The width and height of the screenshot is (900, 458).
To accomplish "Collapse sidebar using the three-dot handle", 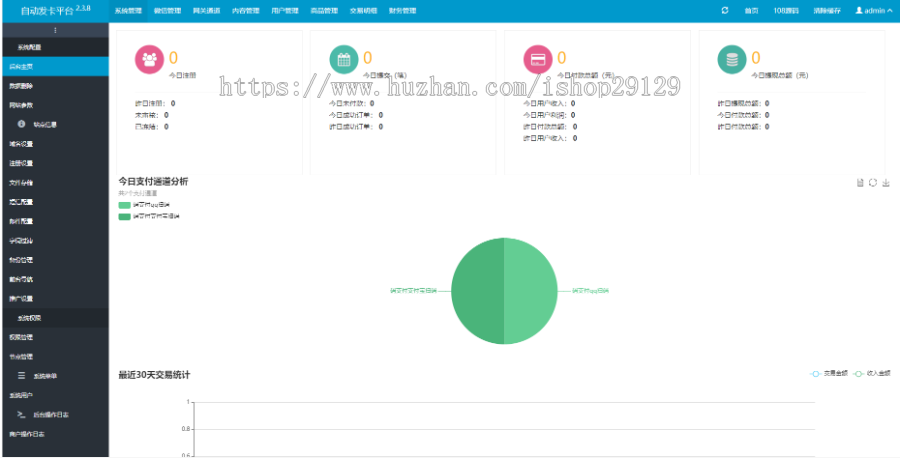I will 55,30.
